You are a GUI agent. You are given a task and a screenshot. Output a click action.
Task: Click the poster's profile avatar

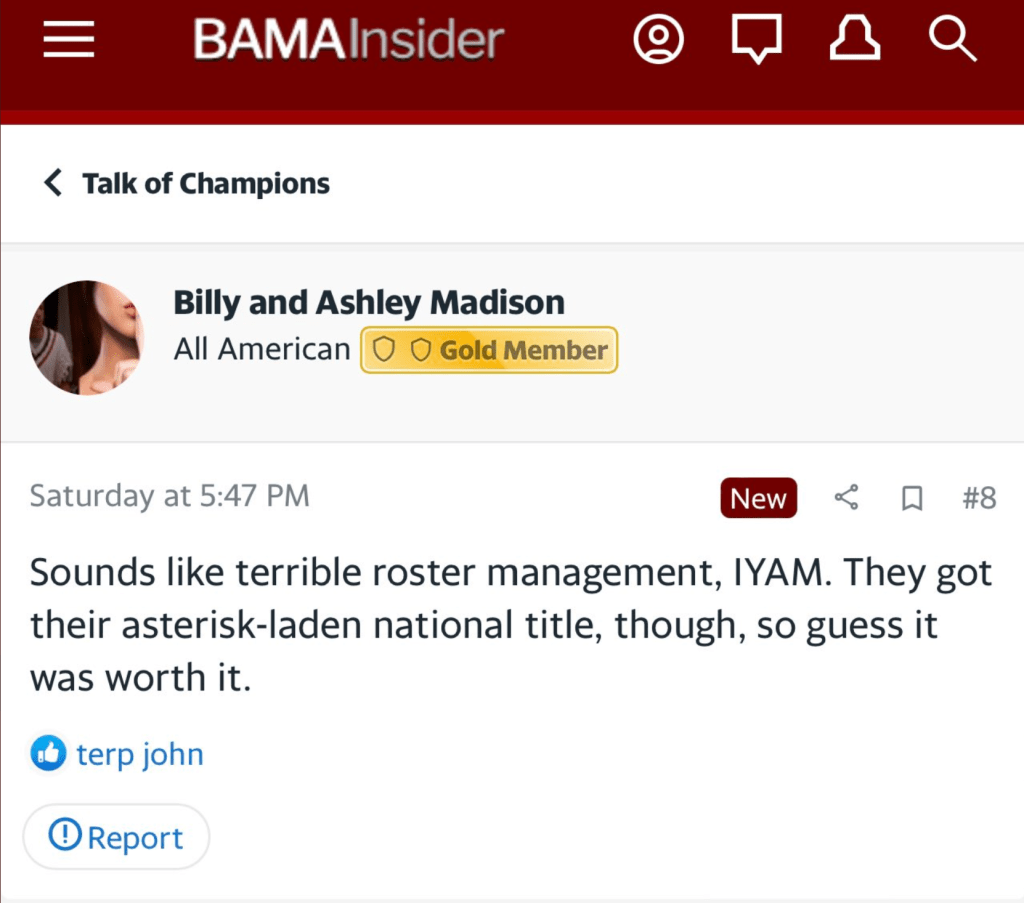coord(86,337)
